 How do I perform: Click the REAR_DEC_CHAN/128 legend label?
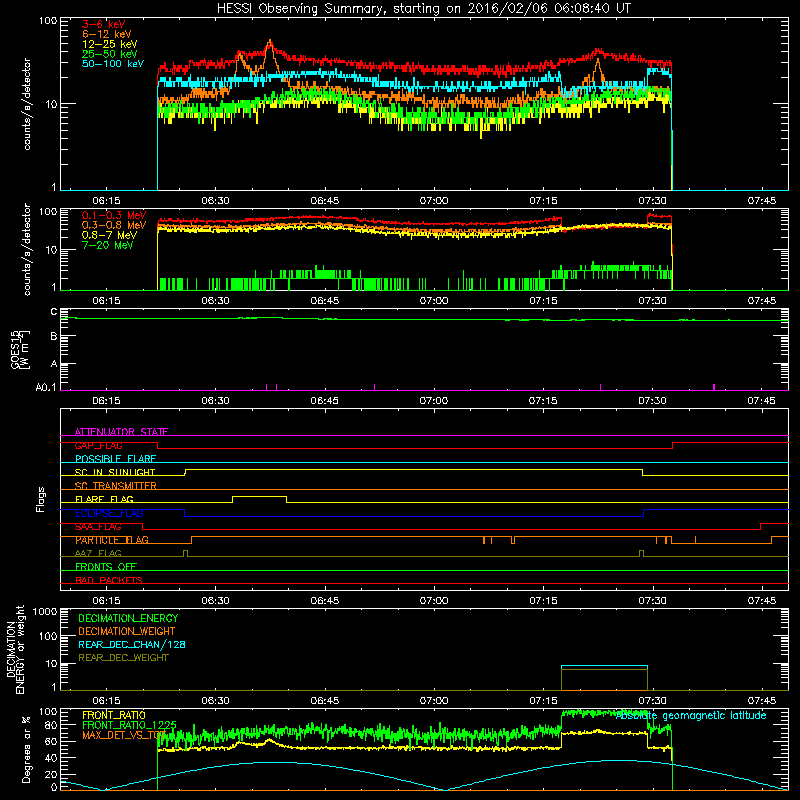tap(132, 644)
